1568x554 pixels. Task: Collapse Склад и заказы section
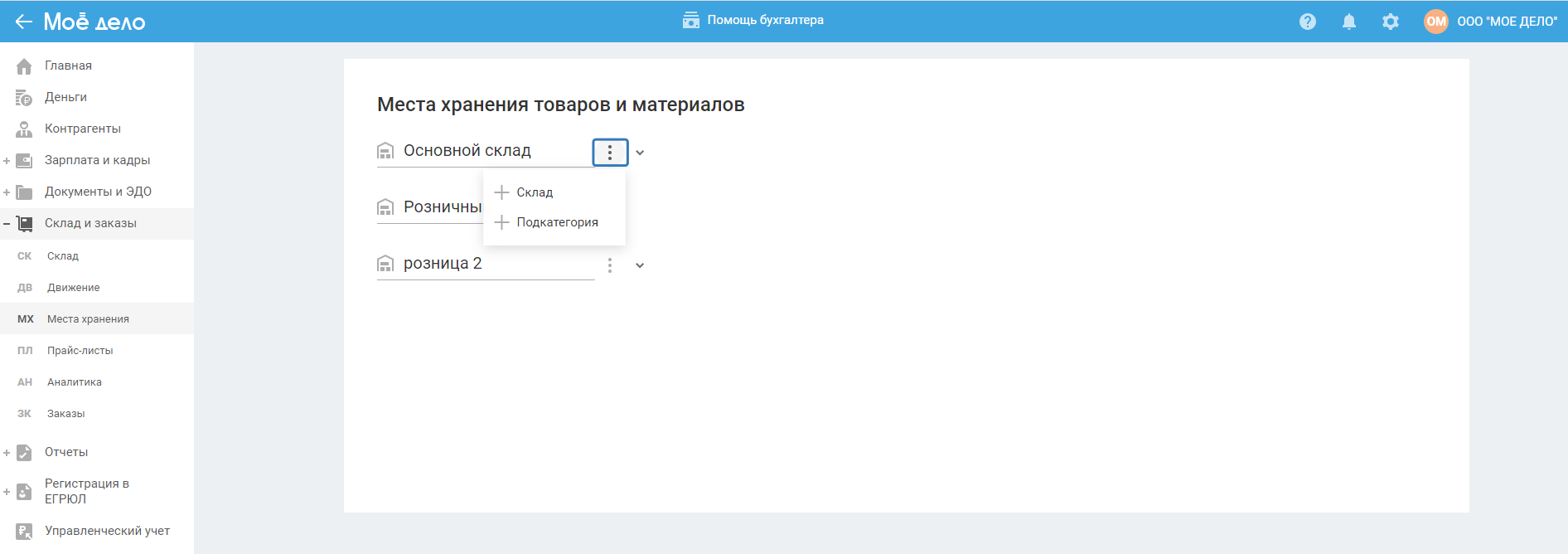7,224
